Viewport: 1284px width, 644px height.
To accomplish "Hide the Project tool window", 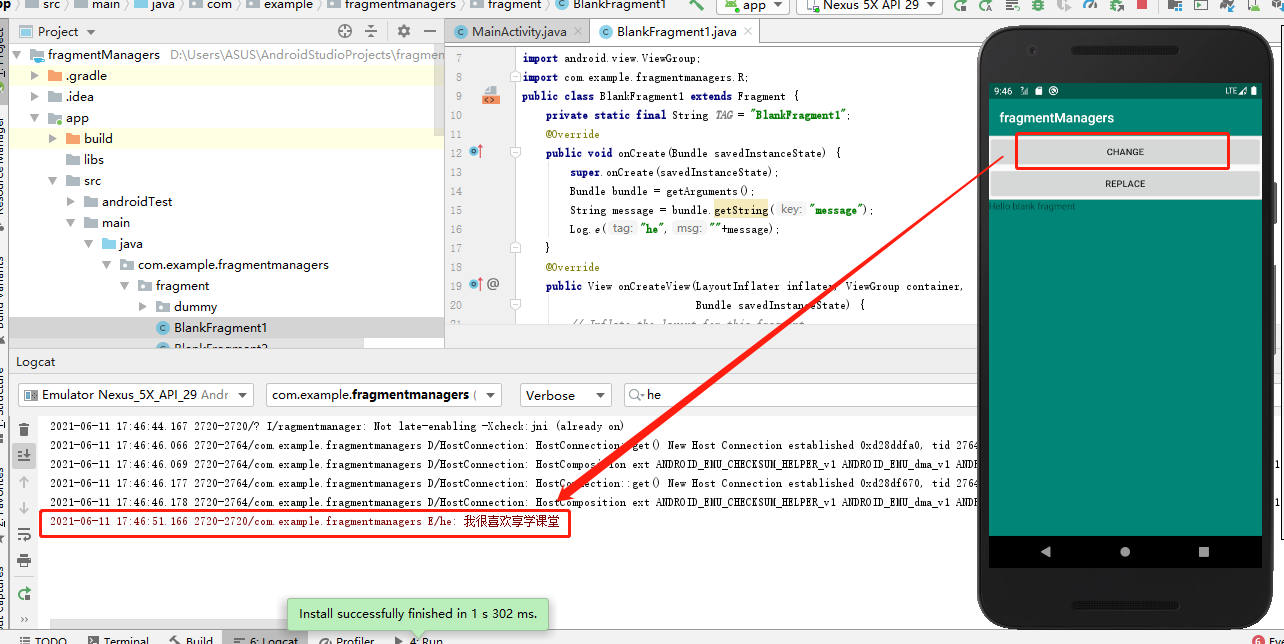I will pyautogui.click(x=429, y=31).
